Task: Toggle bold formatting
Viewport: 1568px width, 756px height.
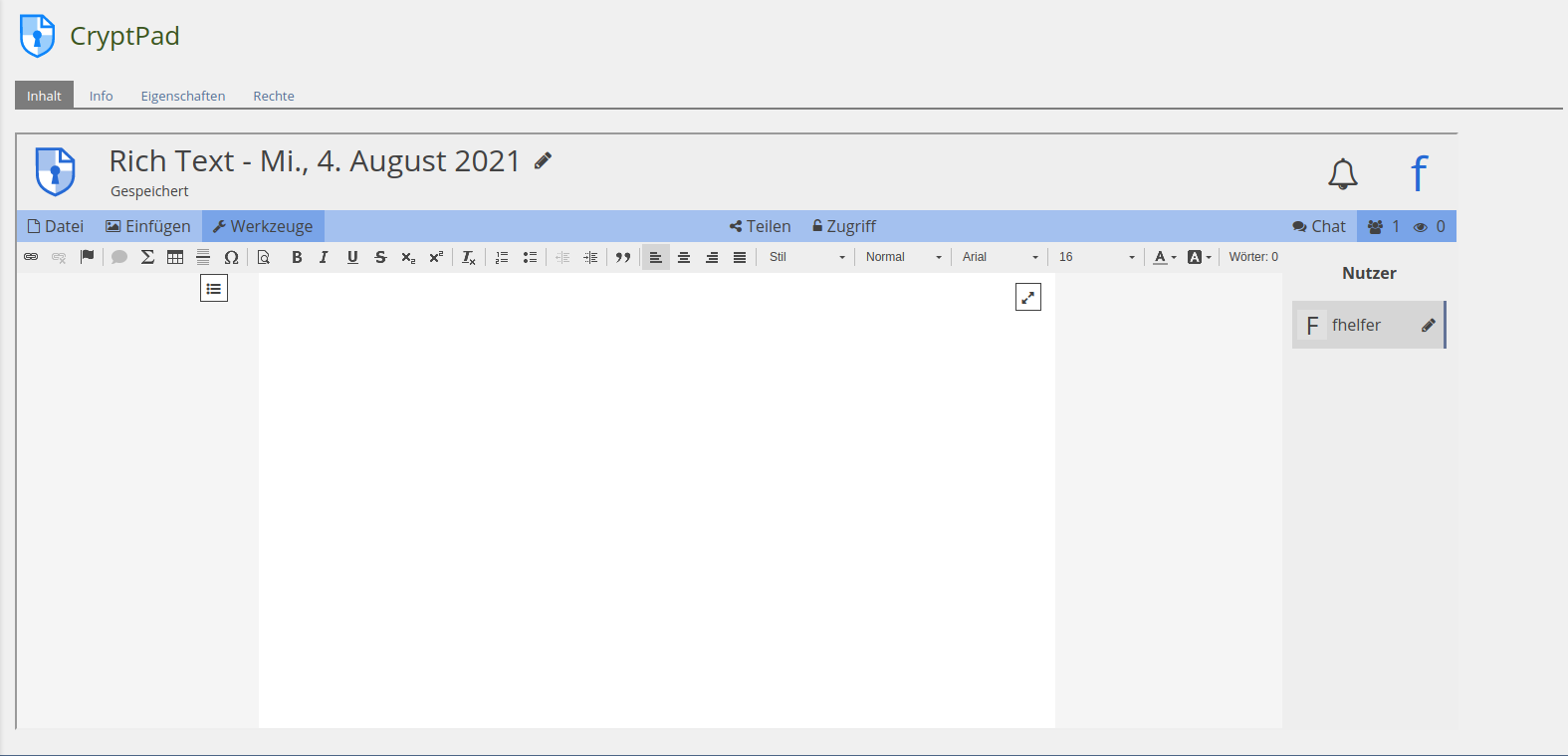Action: [x=297, y=257]
